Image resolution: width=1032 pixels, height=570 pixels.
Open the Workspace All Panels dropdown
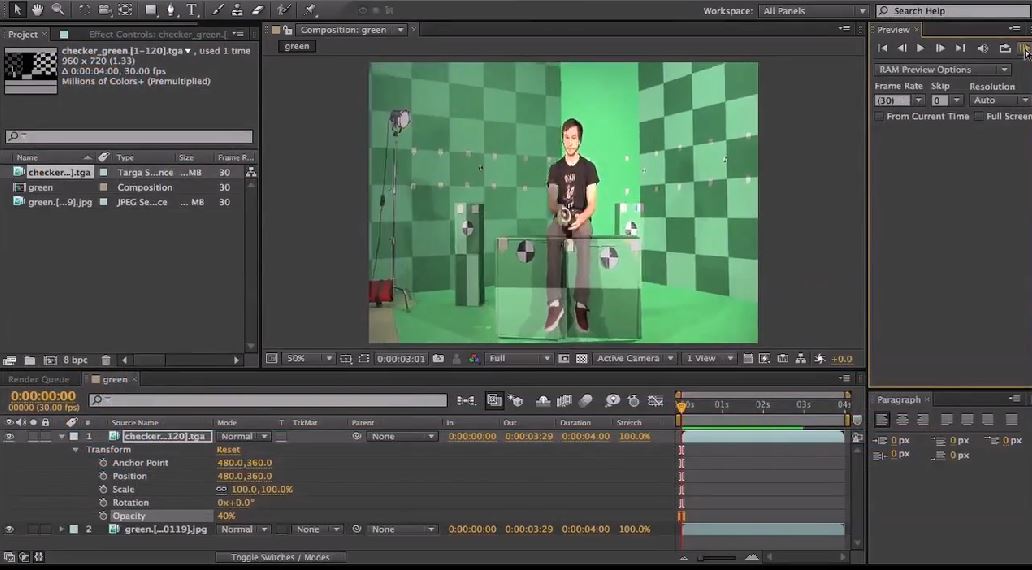click(x=814, y=11)
